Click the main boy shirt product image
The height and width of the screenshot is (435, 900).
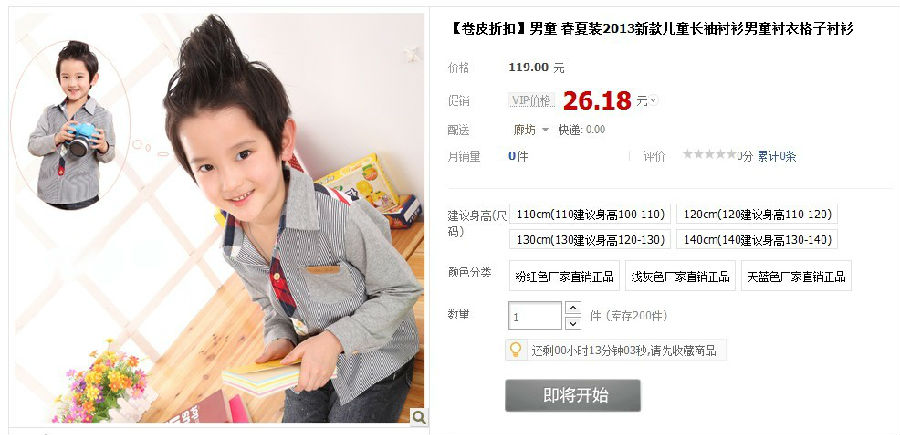[x=220, y=218]
